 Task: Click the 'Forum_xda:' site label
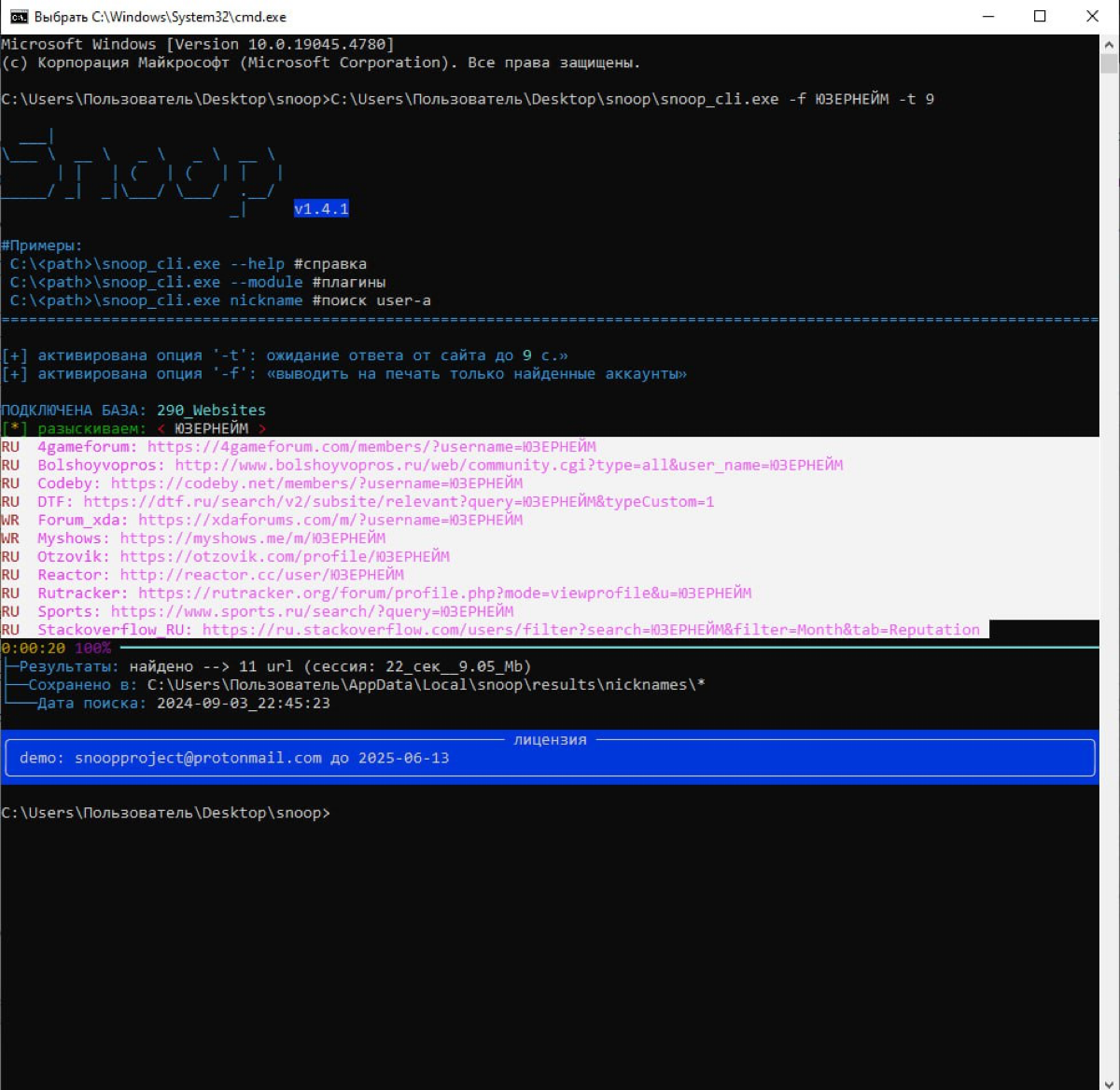83,520
